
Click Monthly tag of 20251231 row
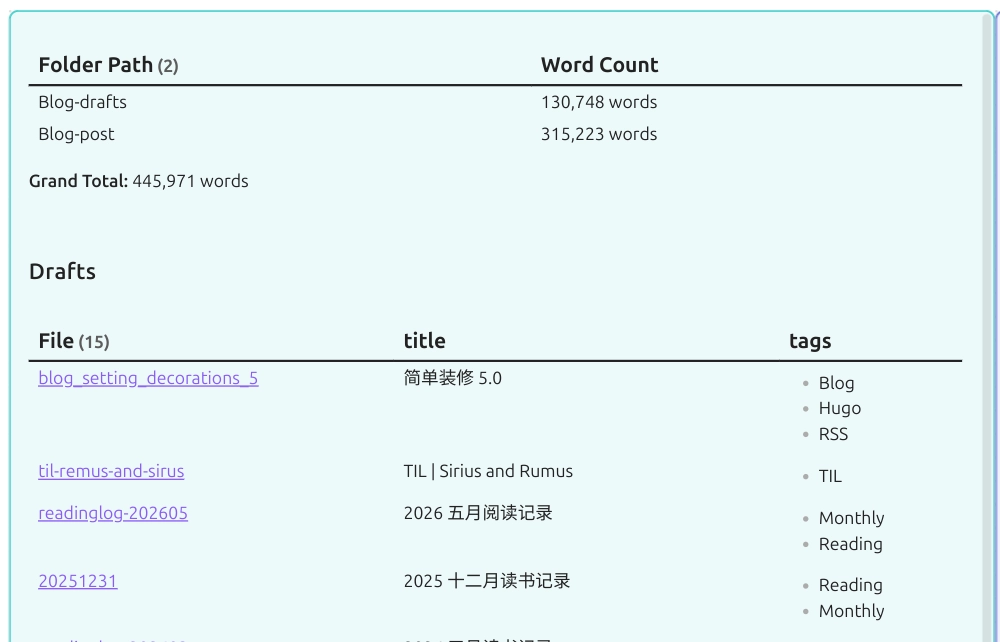851,611
